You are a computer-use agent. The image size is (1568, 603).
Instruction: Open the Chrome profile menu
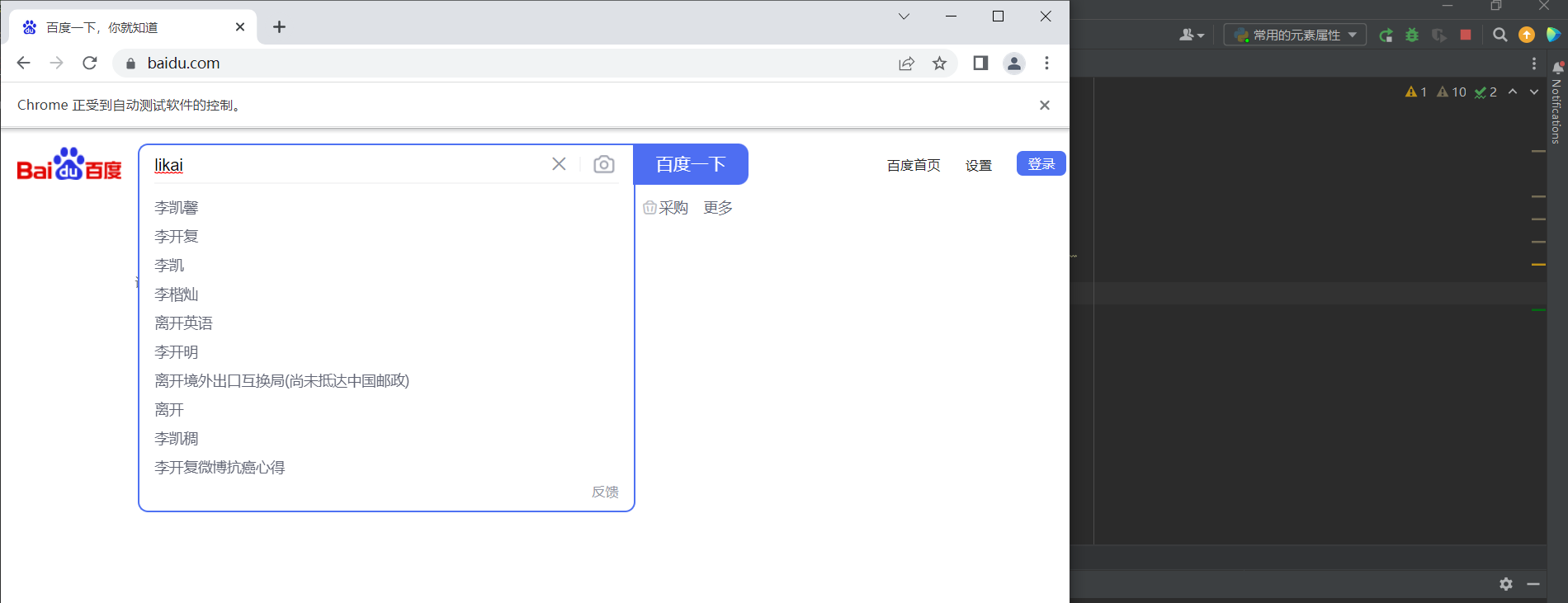tap(1014, 63)
